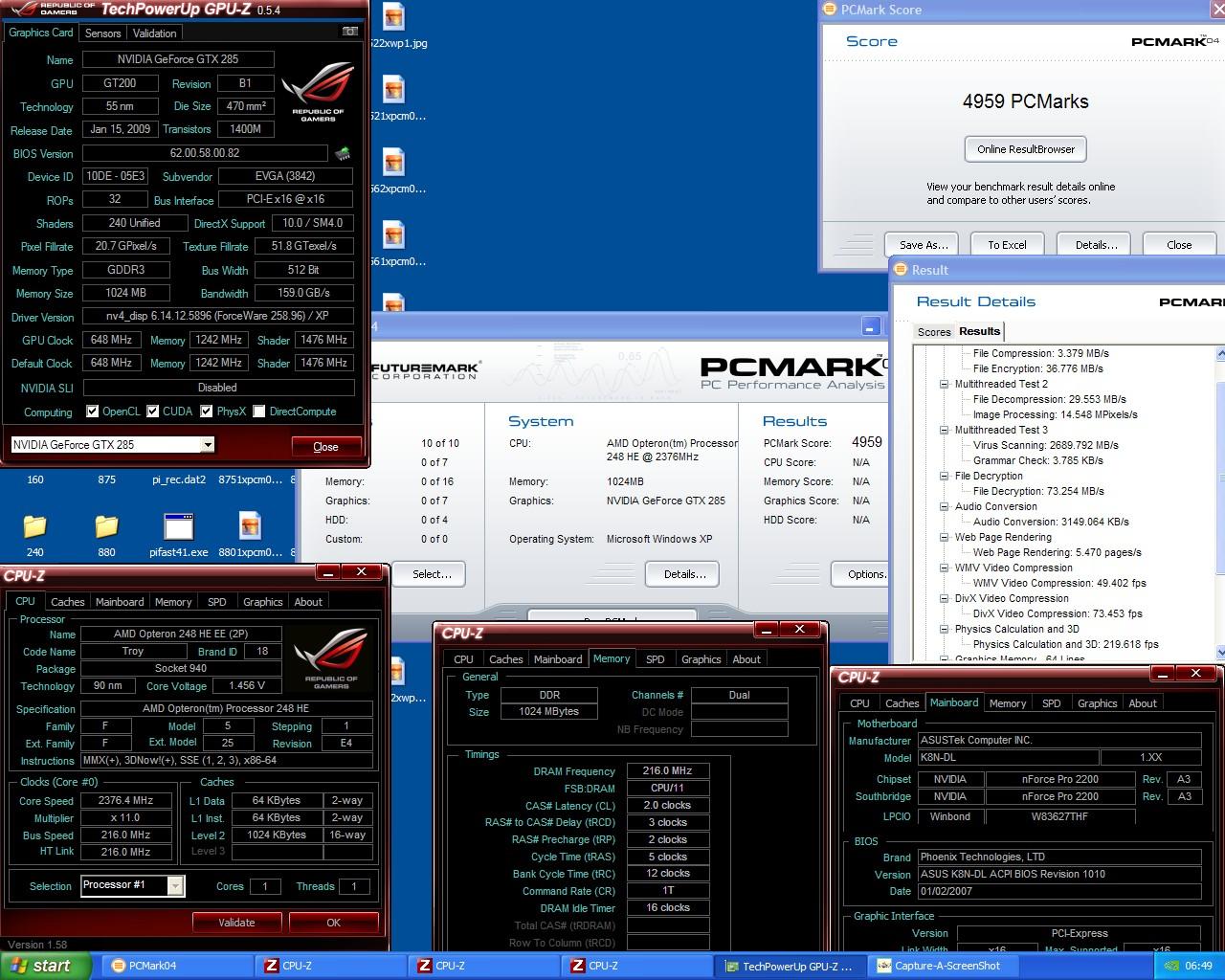Viewport: 1225px width, 980px height.
Task: Toggle the DirectCompute checkbox
Action: pyautogui.click(x=258, y=412)
